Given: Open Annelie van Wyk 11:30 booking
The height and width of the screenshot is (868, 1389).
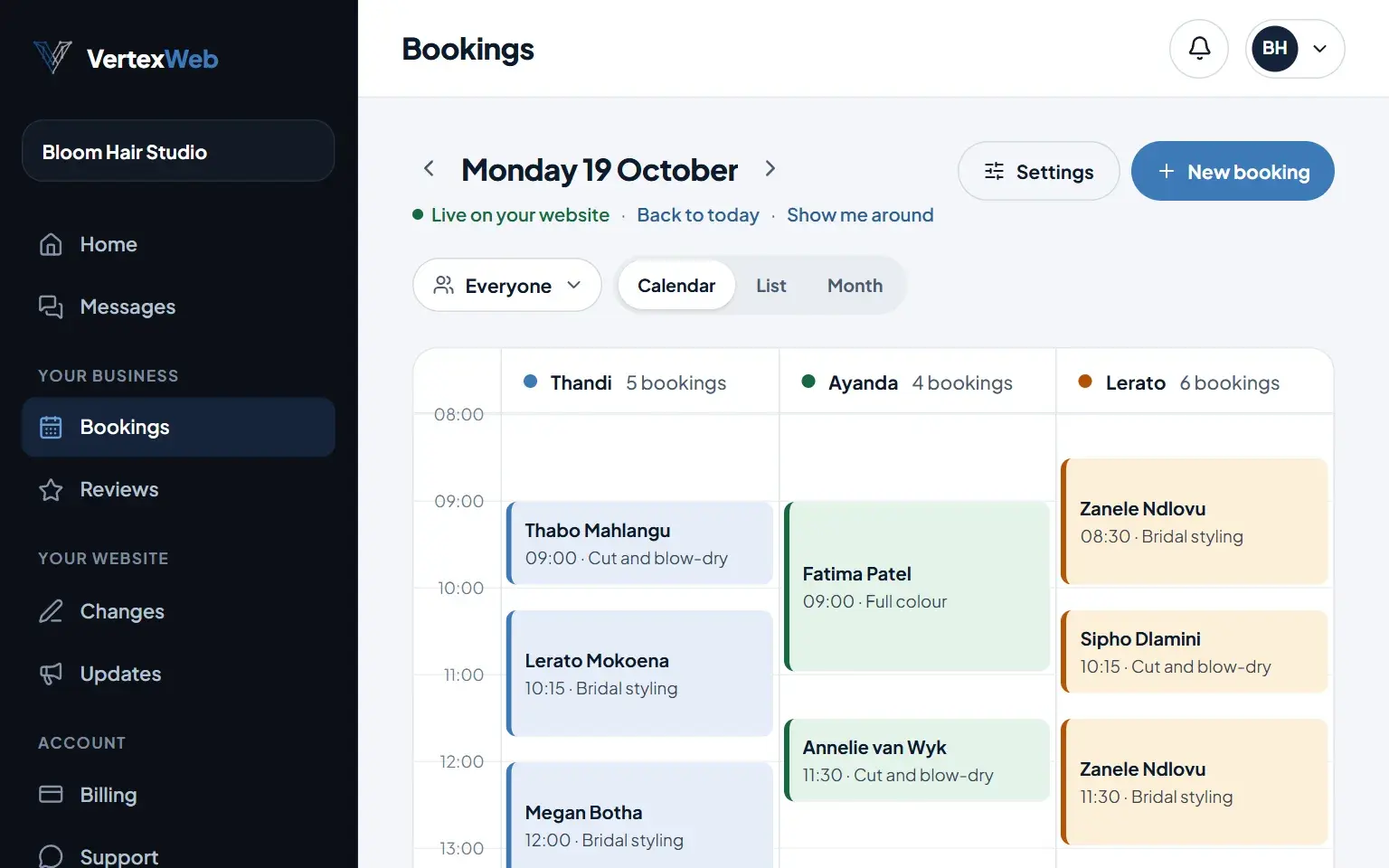Looking at the screenshot, I should click(917, 760).
